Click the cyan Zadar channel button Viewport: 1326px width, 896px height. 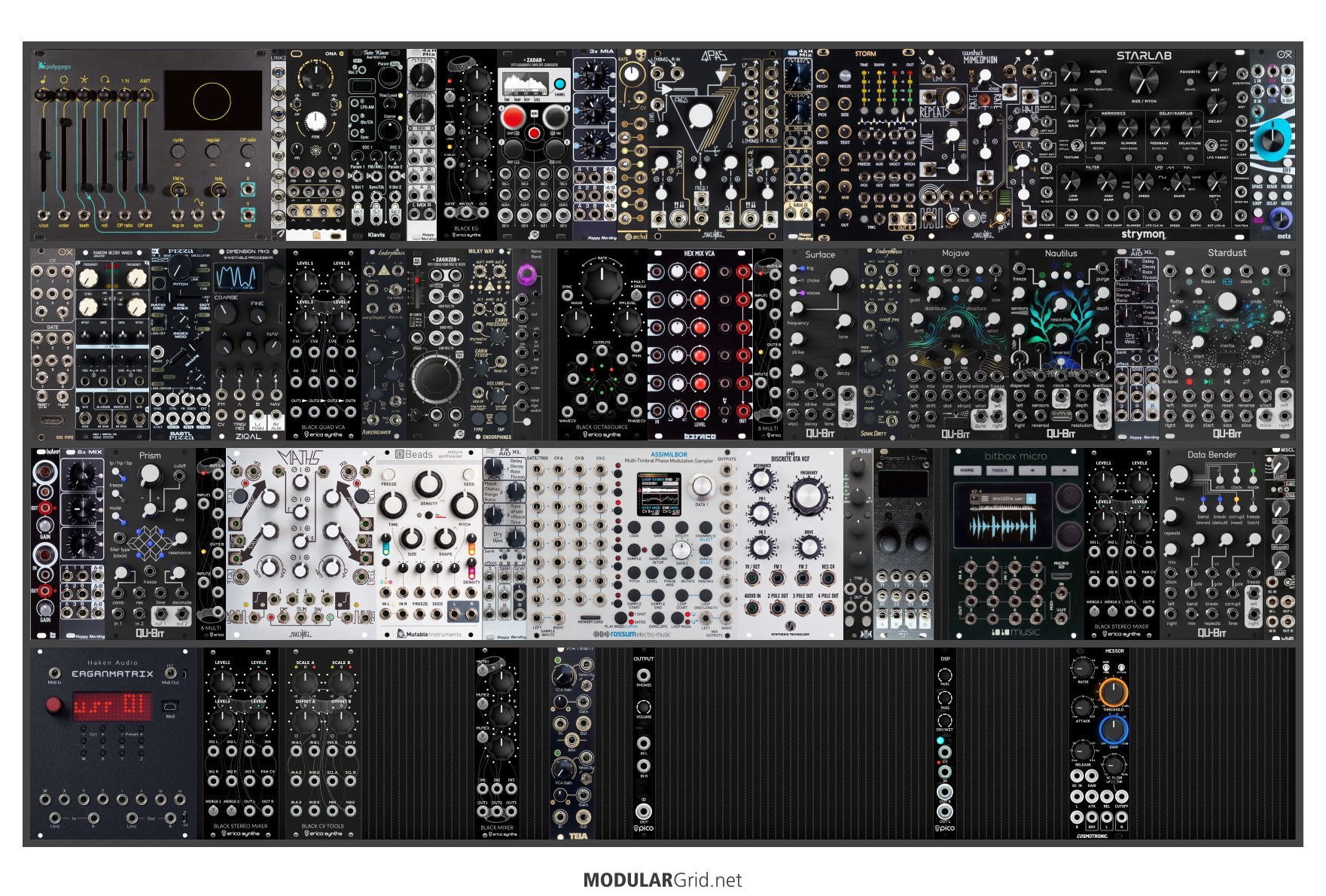(559, 84)
